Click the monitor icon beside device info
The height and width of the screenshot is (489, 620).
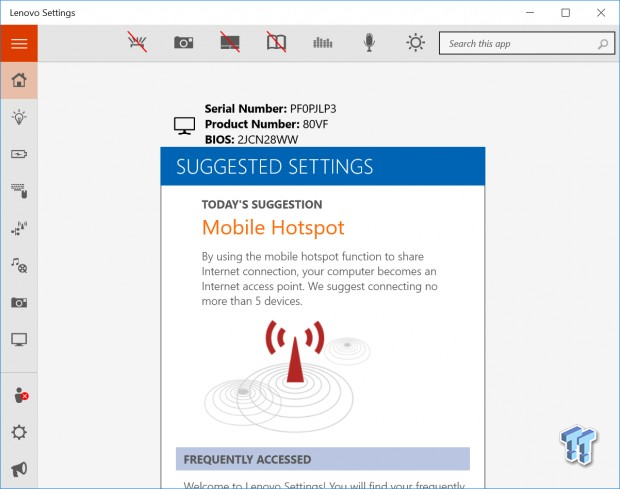coord(184,126)
